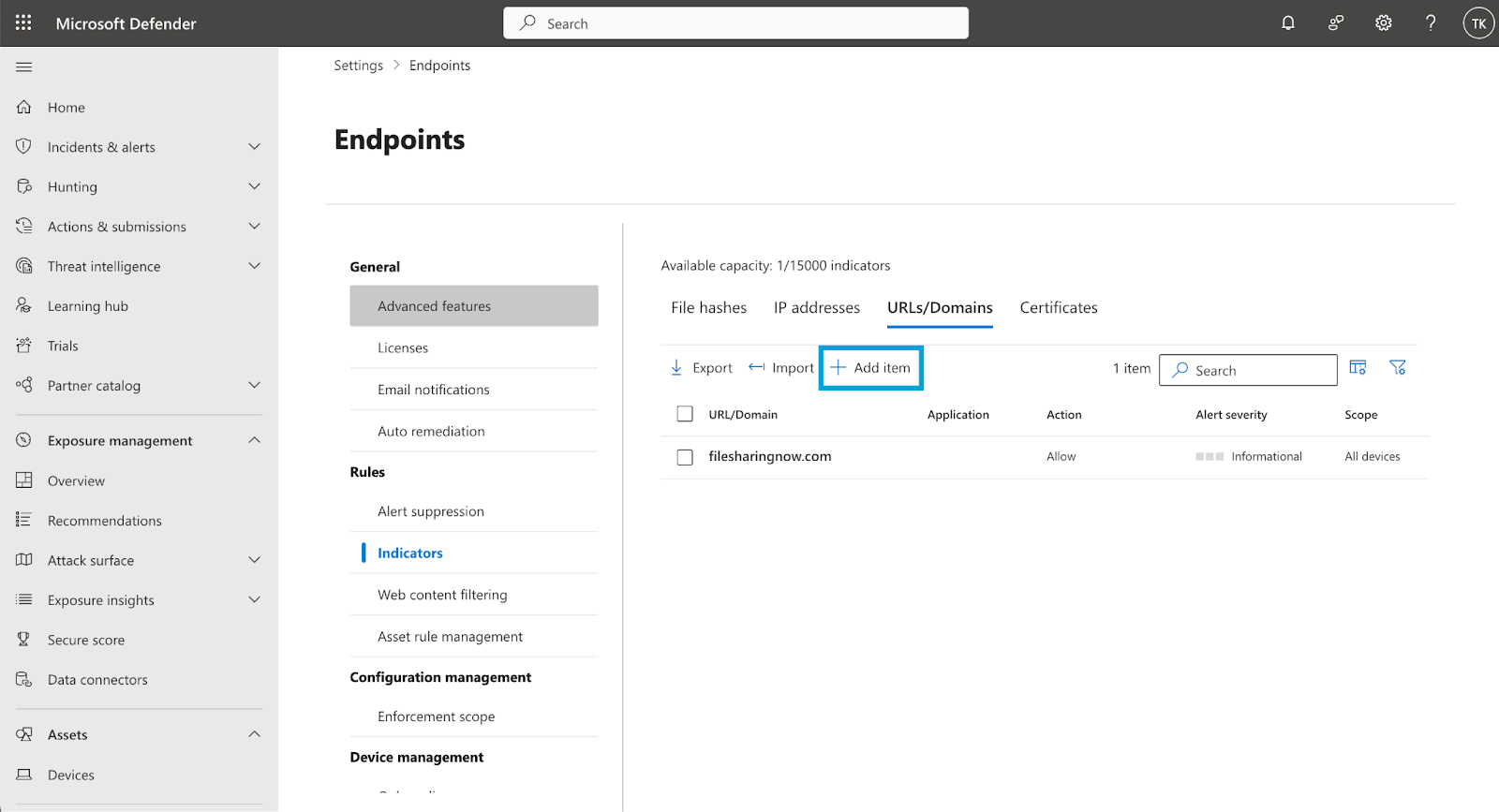Click the Hunting icon in sidebar
The width and height of the screenshot is (1499, 812).
[24, 186]
